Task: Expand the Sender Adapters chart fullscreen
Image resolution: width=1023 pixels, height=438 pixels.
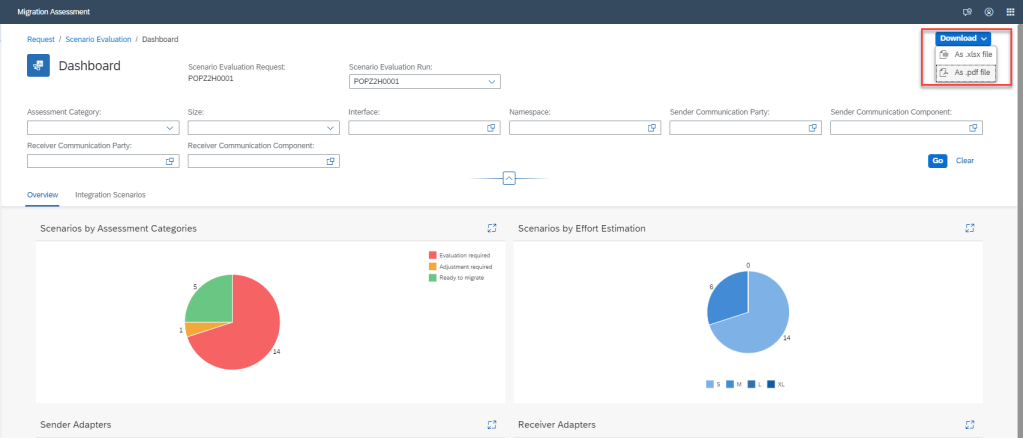Action: pos(492,425)
